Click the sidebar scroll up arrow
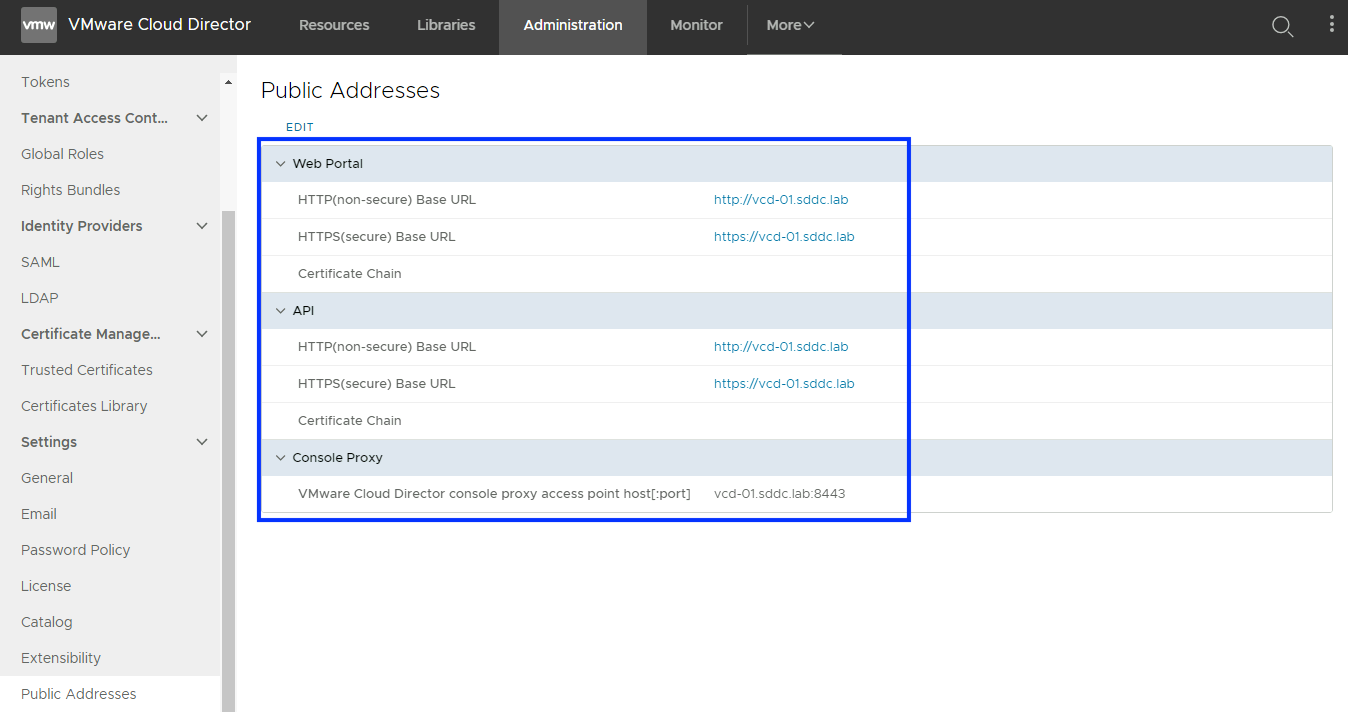The height and width of the screenshot is (712, 1348). coord(228,82)
